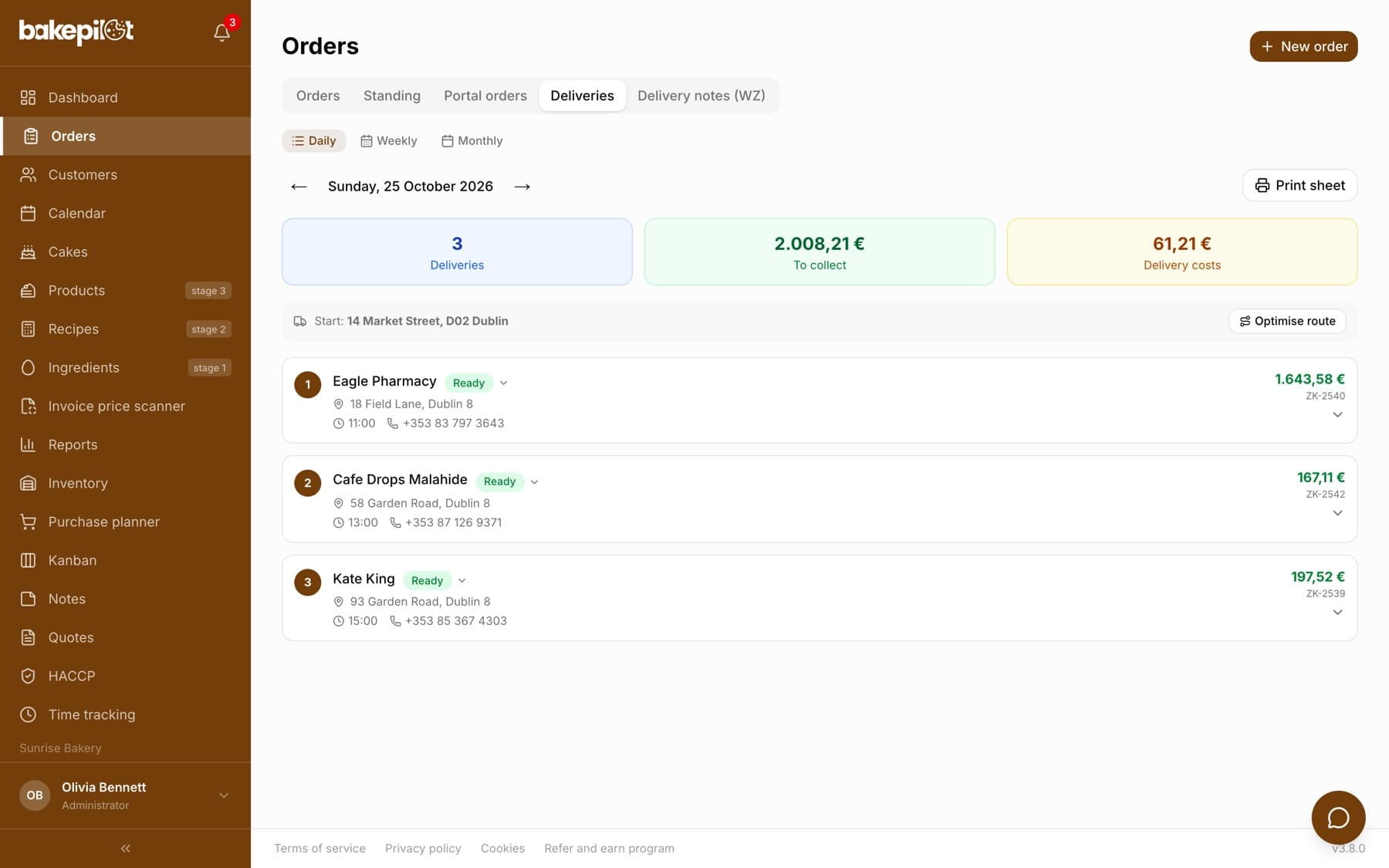Switch to the Standing tab
The image size is (1389, 868).
[x=392, y=96]
